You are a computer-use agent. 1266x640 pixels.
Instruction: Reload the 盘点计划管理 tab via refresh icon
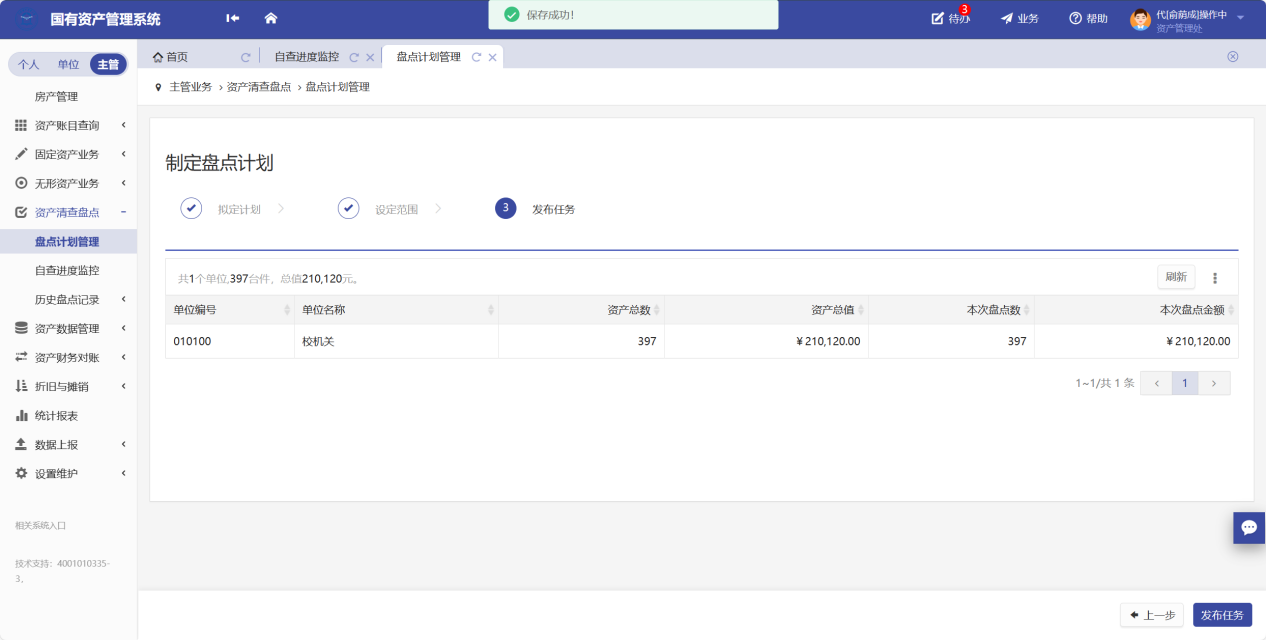pos(477,57)
